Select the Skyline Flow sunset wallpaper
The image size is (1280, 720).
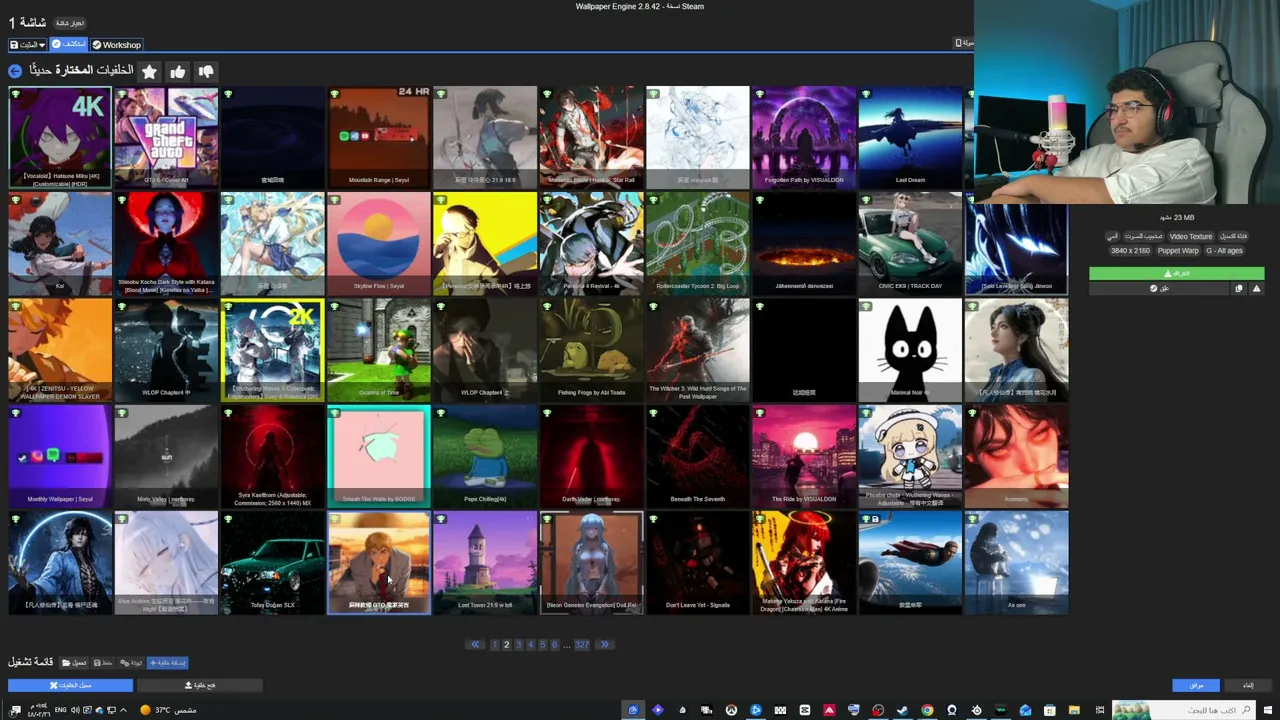pyautogui.click(x=379, y=243)
